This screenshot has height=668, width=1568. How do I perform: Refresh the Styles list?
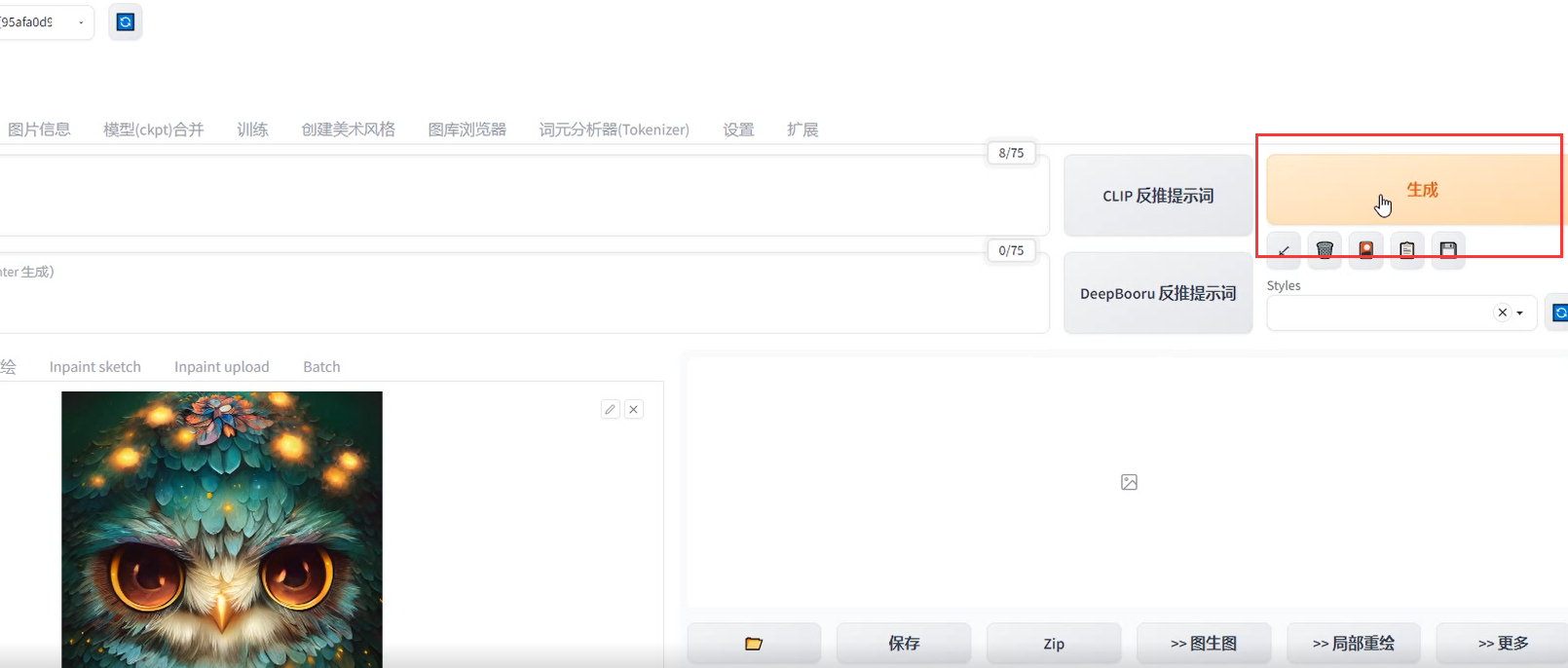1558,313
